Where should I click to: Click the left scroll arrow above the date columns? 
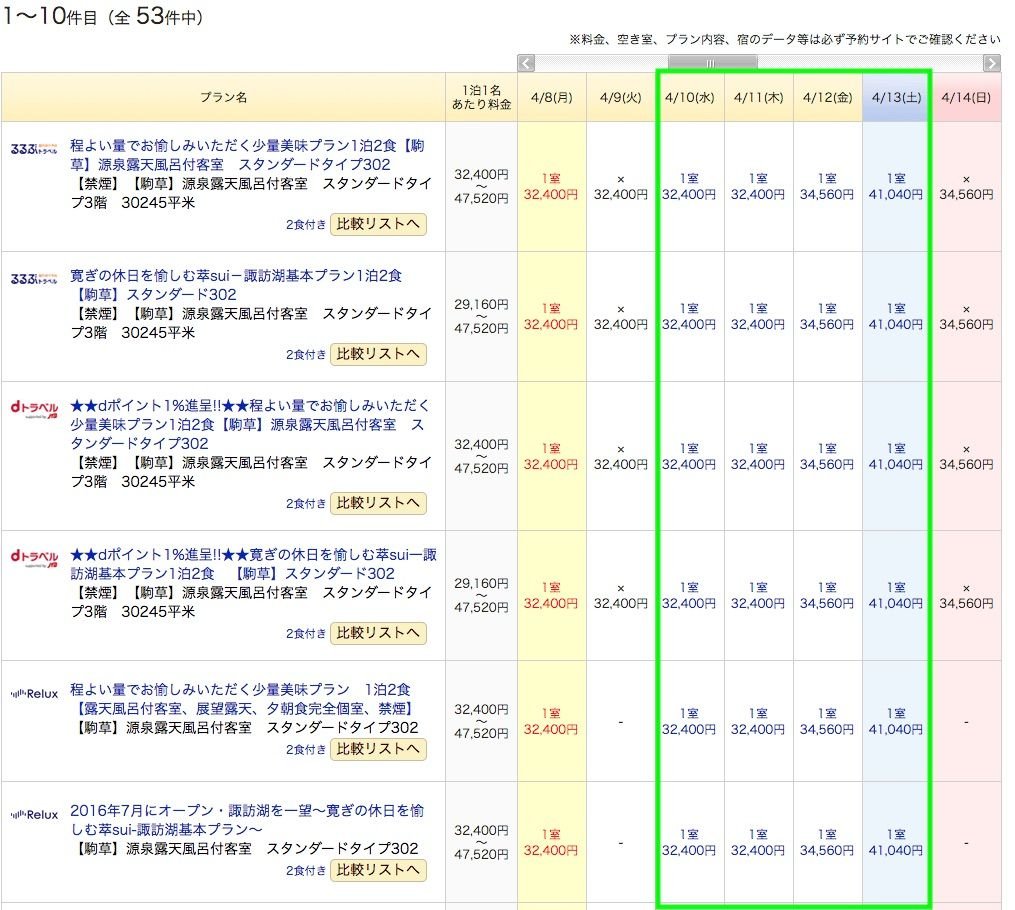tap(525, 63)
